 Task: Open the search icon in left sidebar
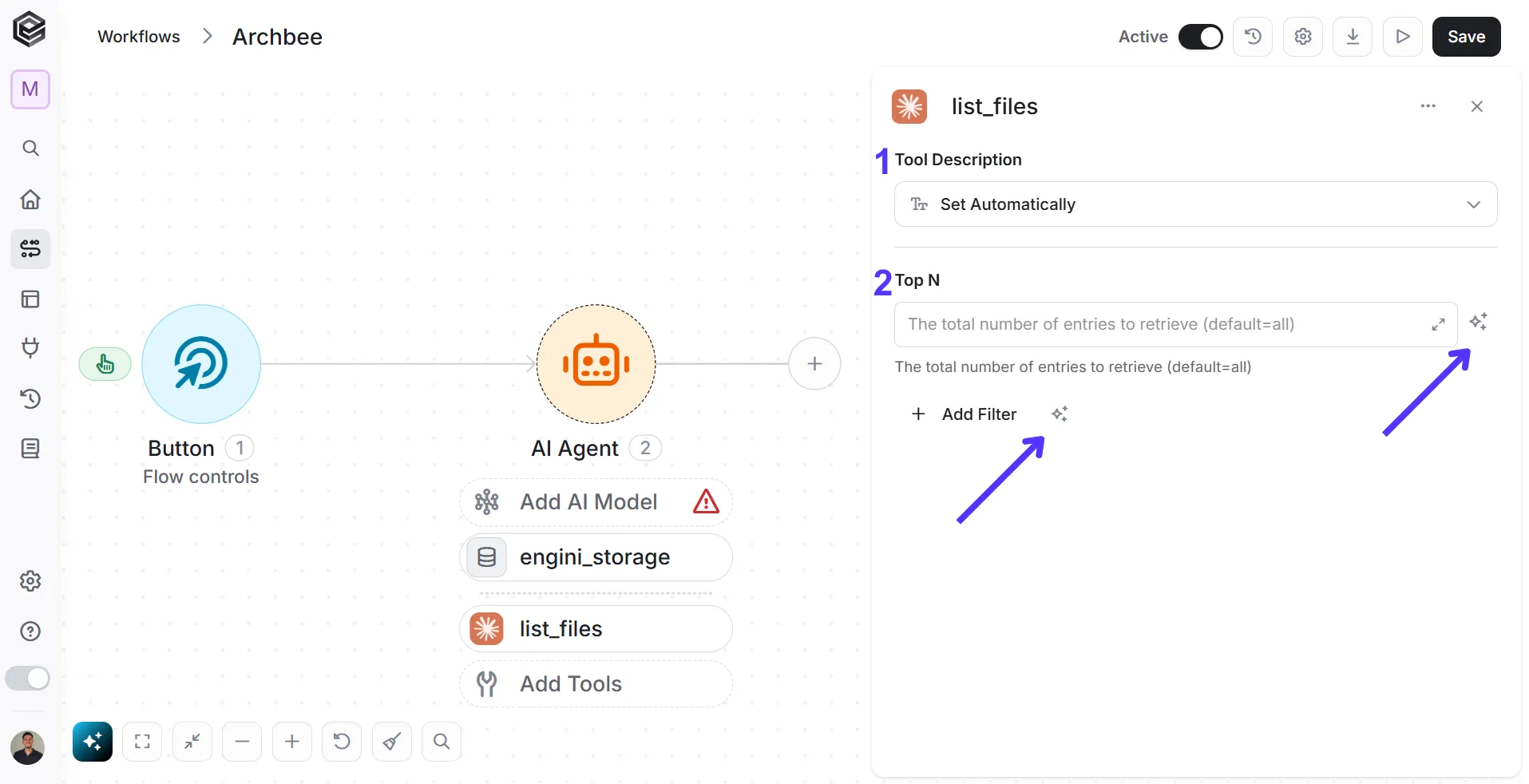[x=30, y=148]
